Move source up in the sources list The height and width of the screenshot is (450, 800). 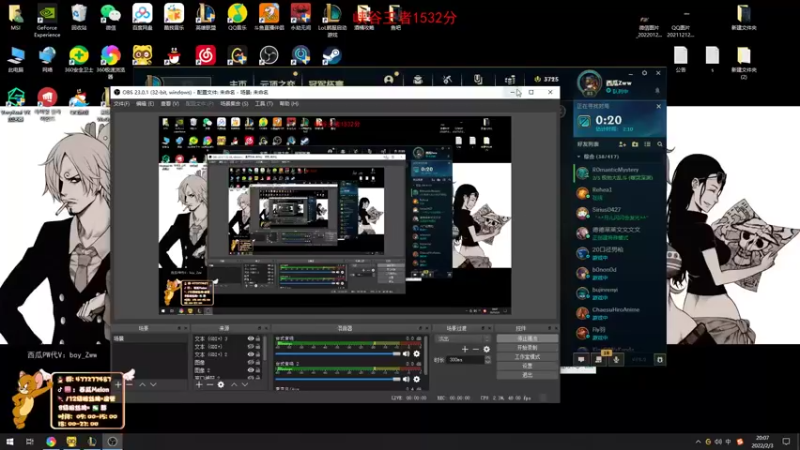234,384
